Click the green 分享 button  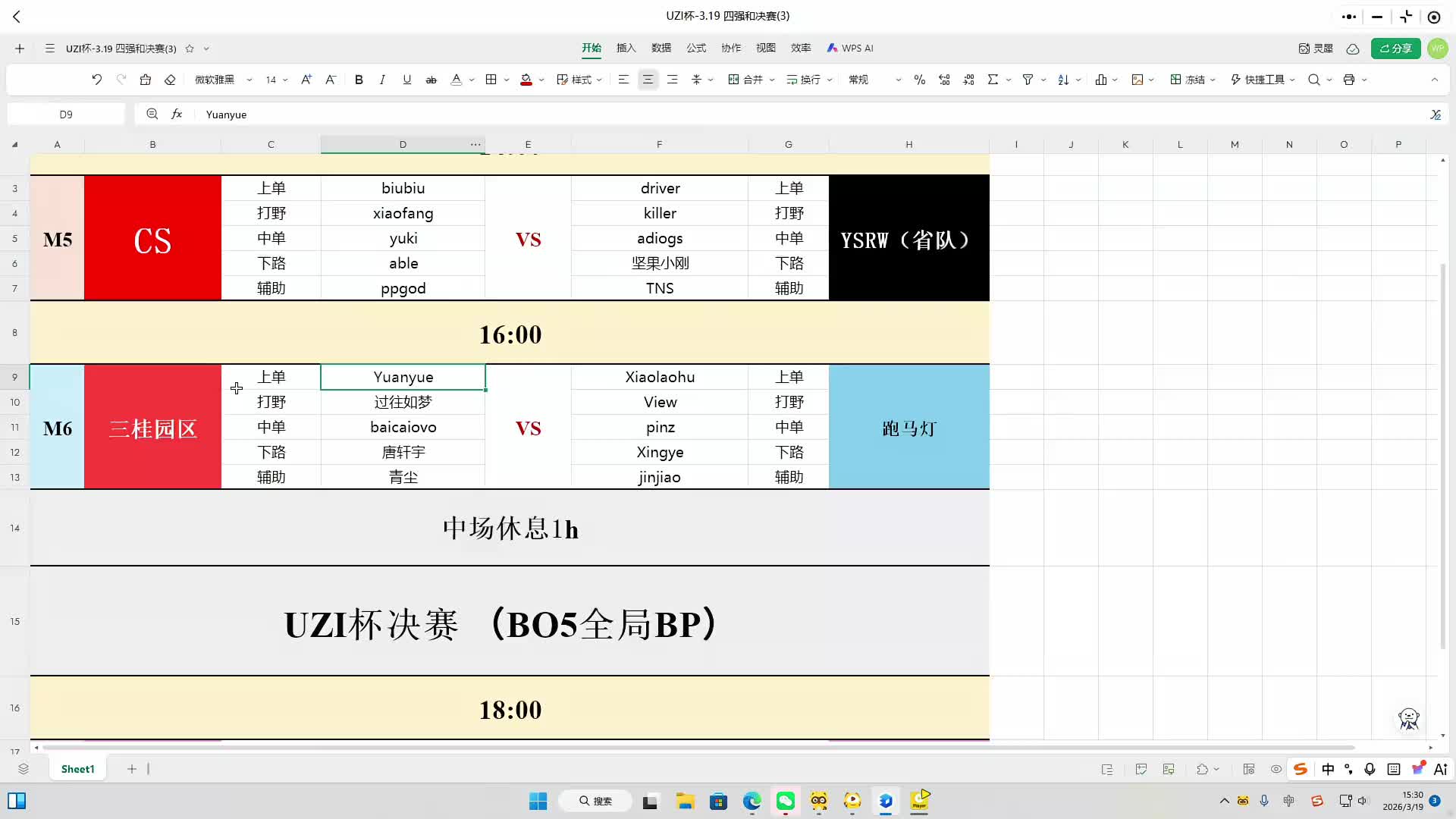[1395, 48]
